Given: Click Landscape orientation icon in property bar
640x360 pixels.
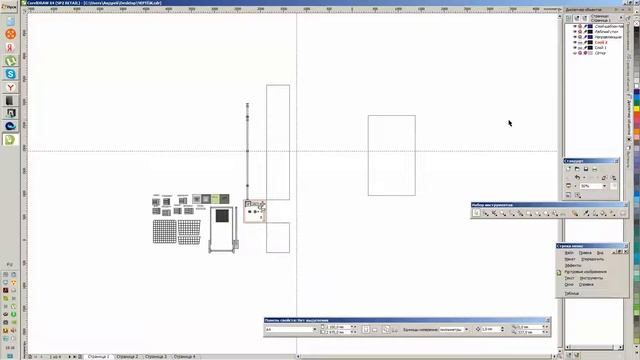Looking at the screenshot, I should 375,329.
